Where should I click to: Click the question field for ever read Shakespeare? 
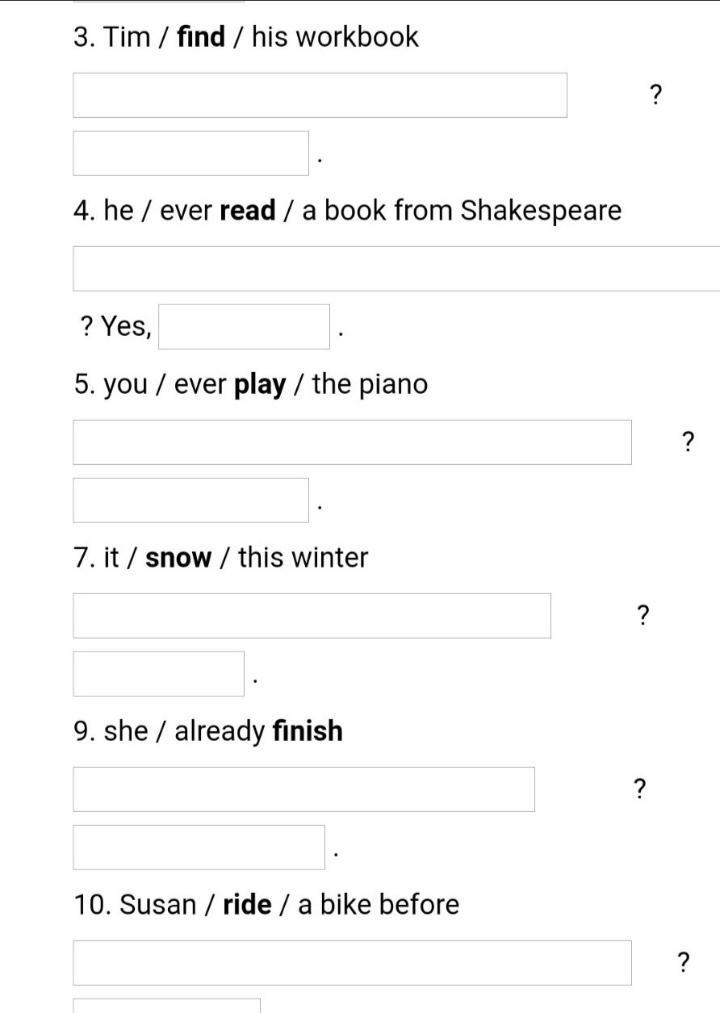point(396,269)
